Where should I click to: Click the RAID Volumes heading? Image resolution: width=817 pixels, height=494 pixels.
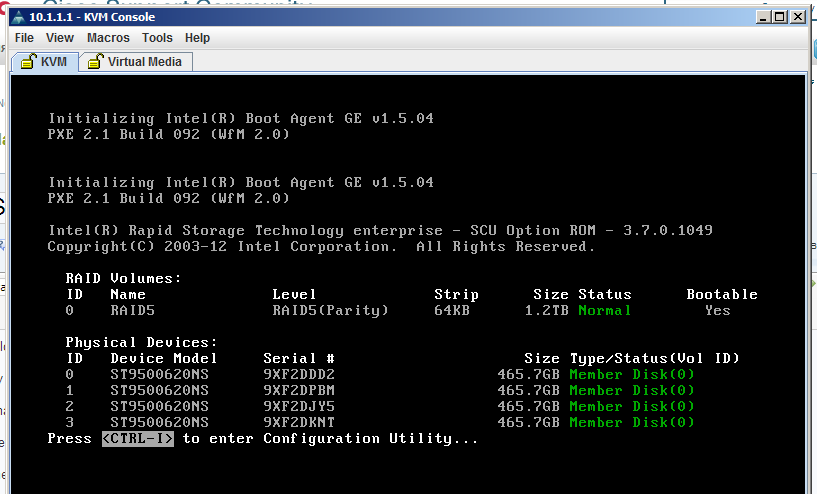click(123, 279)
